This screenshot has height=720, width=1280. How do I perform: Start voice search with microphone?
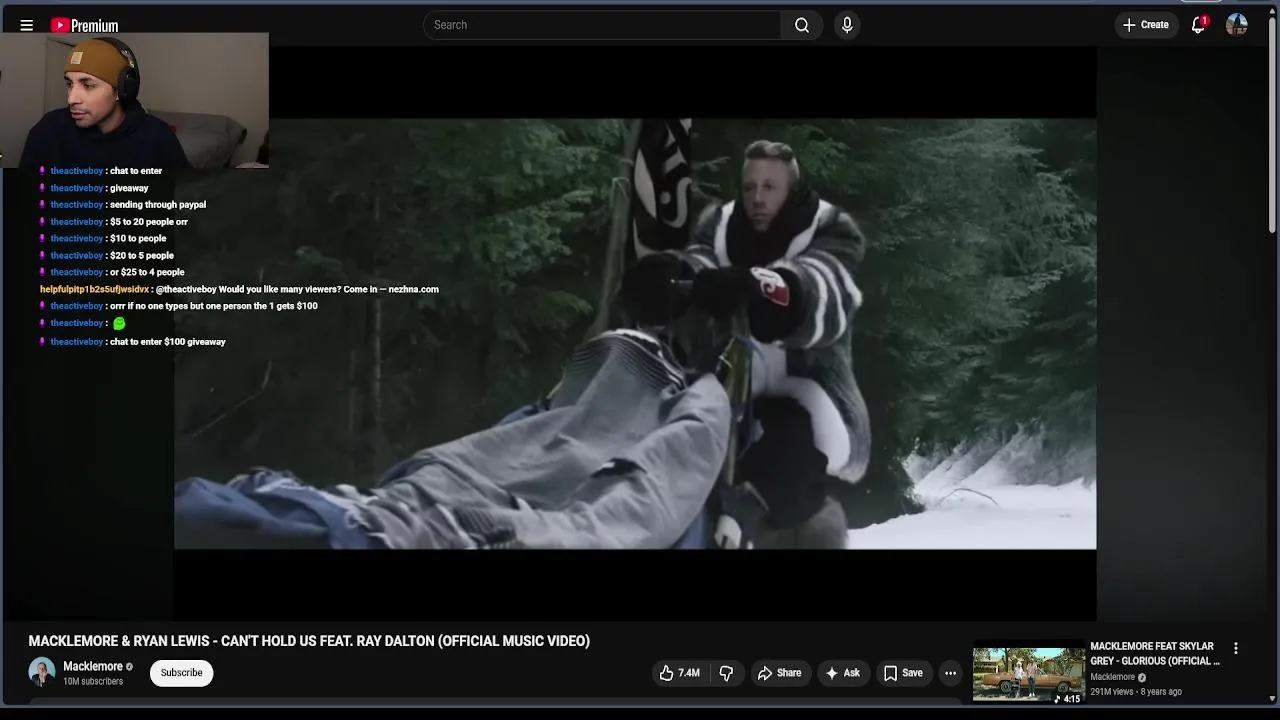[847, 25]
